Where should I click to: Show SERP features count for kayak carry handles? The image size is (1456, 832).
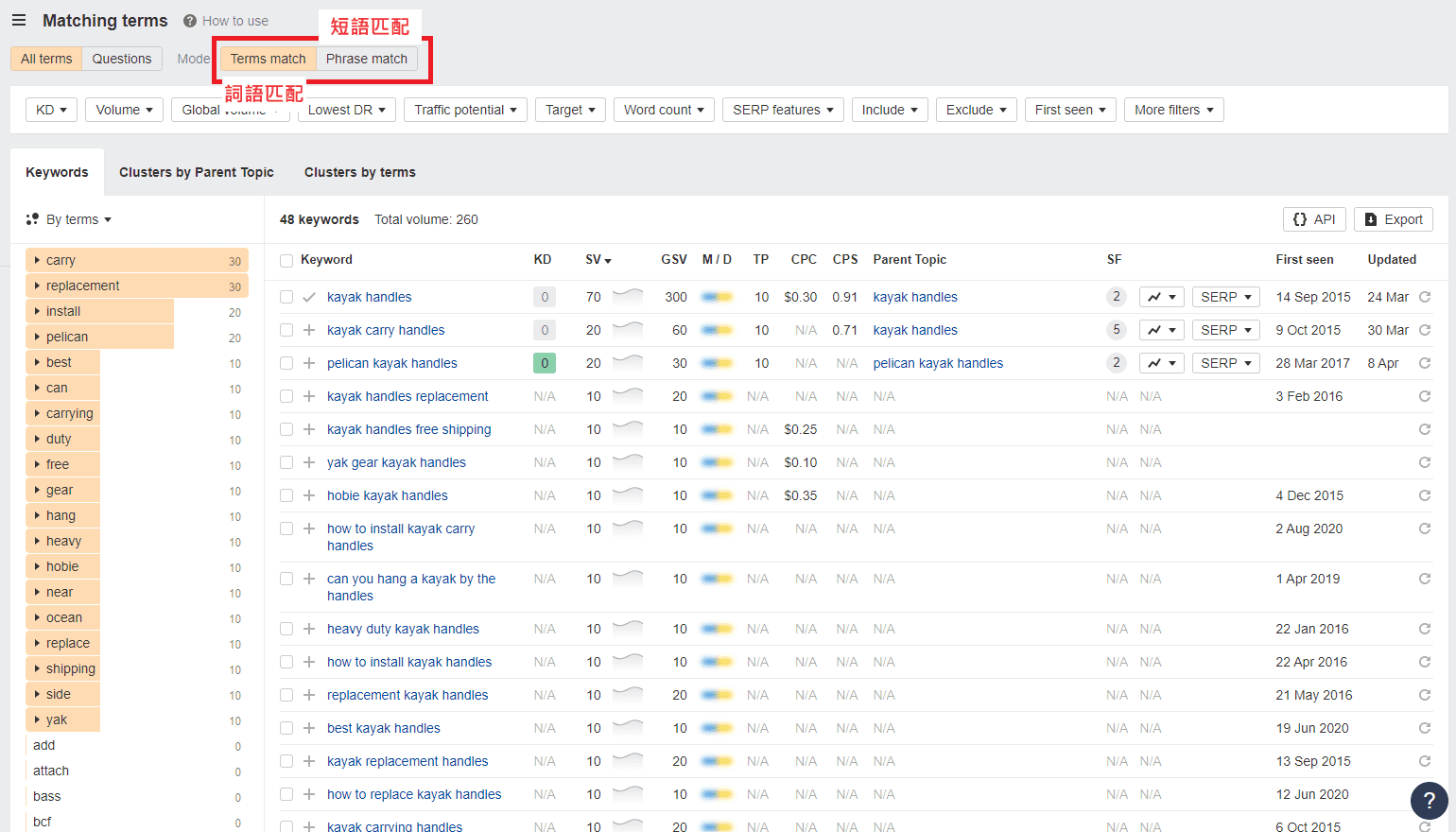pyautogui.click(x=1117, y=330)
